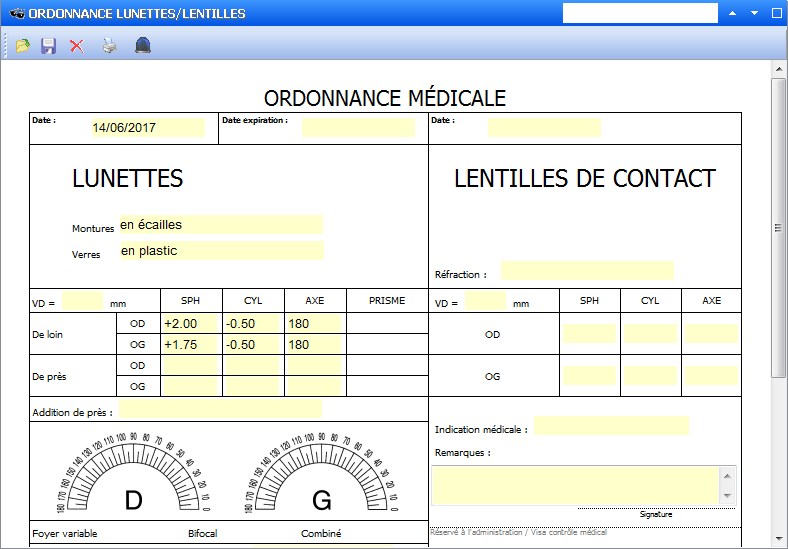Click the main vertical scrollbar up arrow
Image resolution: width=788 pixels, height=549 pixels.
click(x=779, y=69)
